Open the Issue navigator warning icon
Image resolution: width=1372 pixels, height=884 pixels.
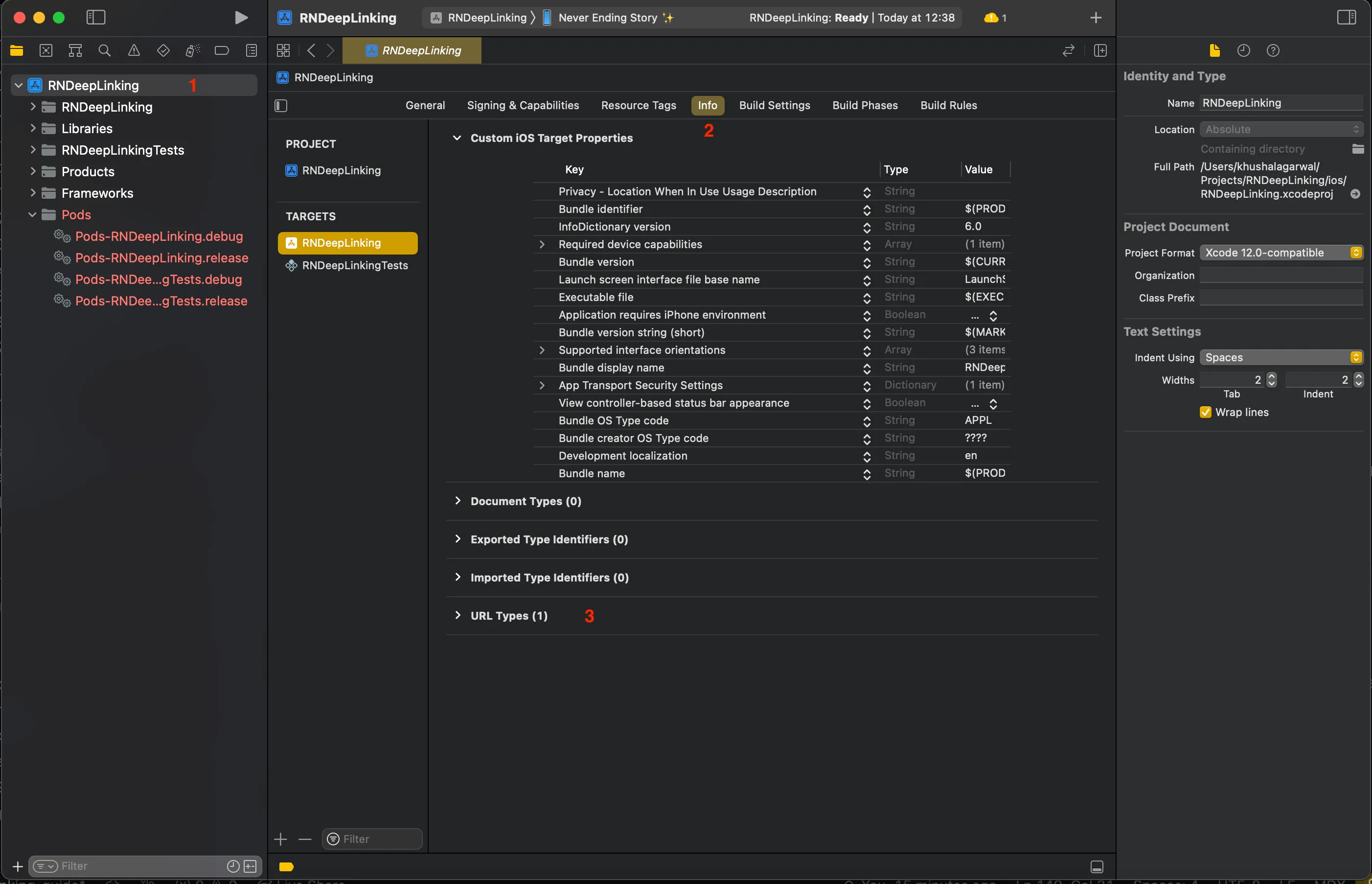[134, 50]
